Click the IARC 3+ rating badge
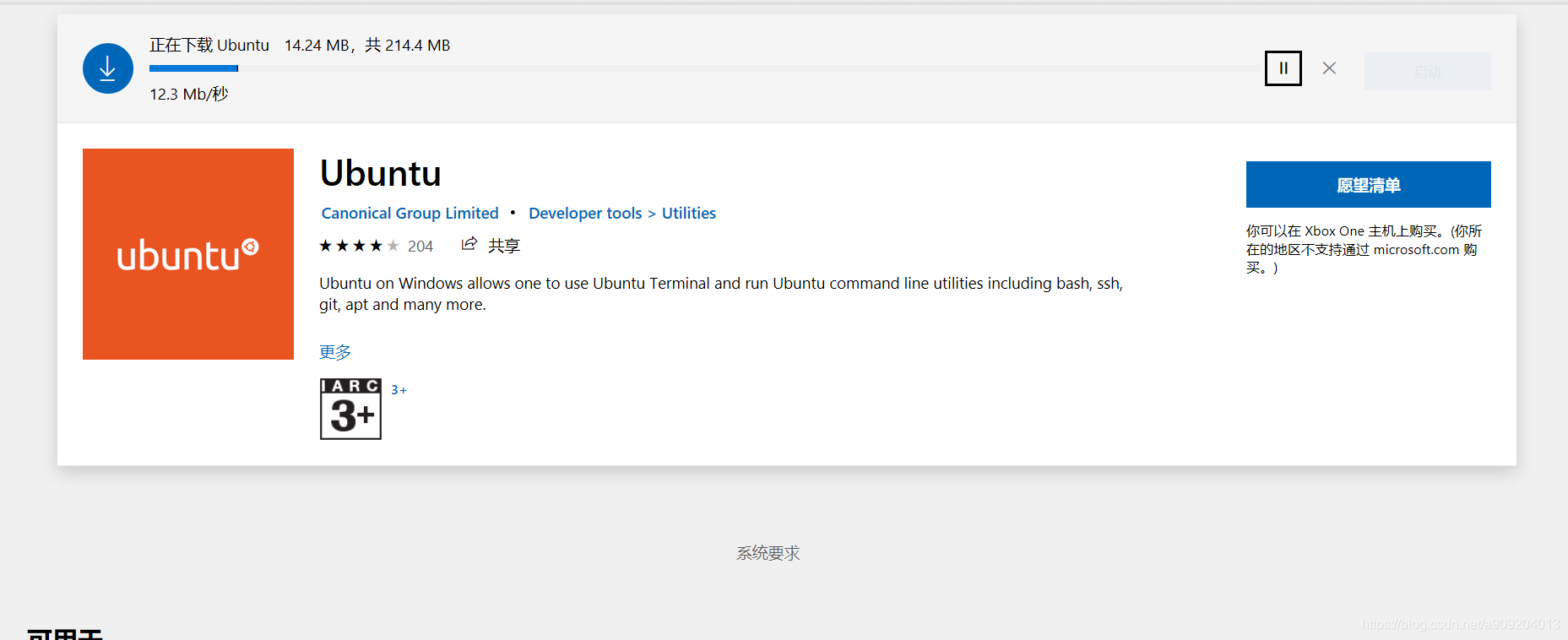 [x=350, y=409]
